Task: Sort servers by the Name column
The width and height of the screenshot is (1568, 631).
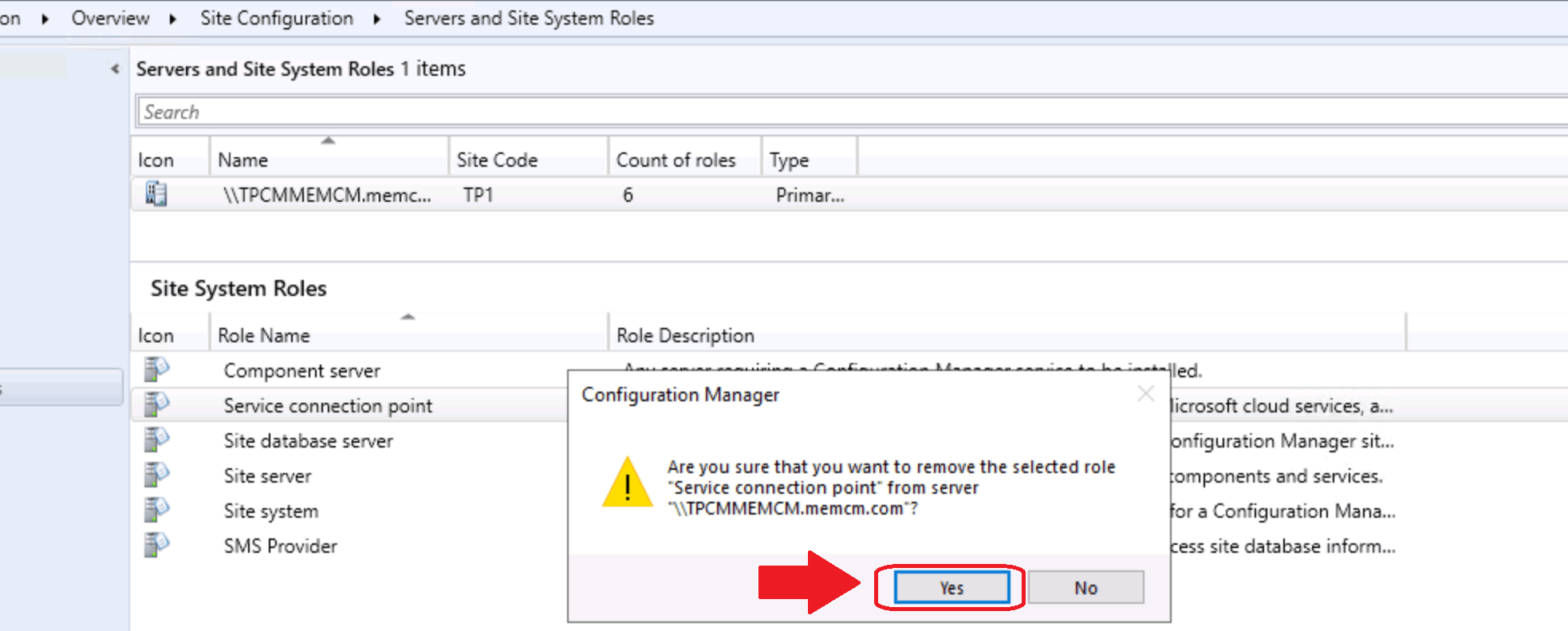Action: pyautogui.click(x=327, y=160)
